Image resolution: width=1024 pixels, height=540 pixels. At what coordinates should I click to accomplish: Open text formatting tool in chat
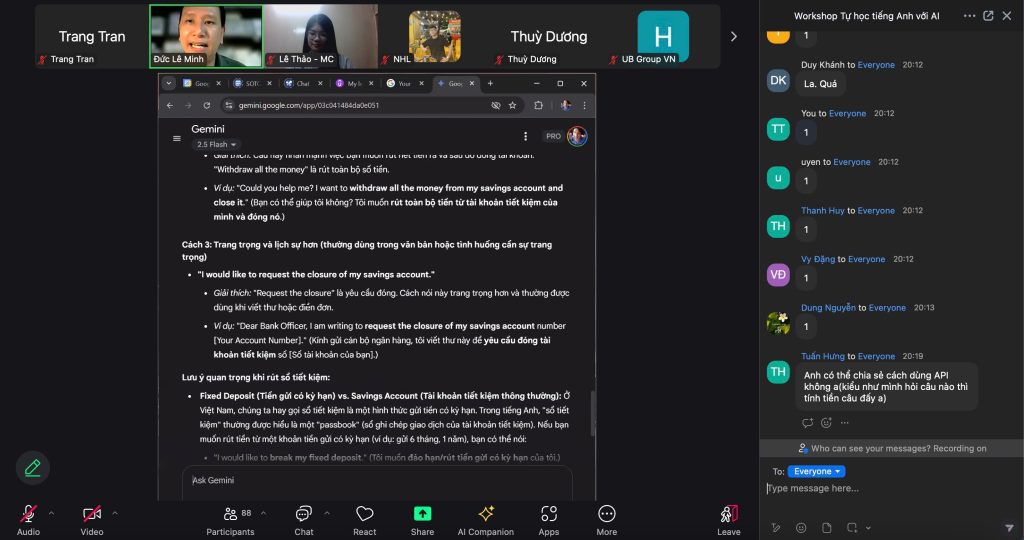point(776,528)
